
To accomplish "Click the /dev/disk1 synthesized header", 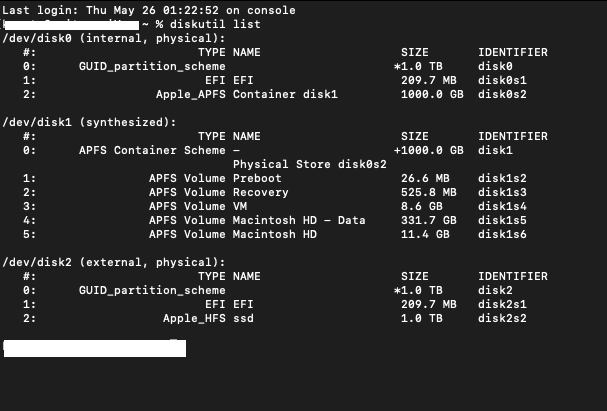I will coord(89,122).
